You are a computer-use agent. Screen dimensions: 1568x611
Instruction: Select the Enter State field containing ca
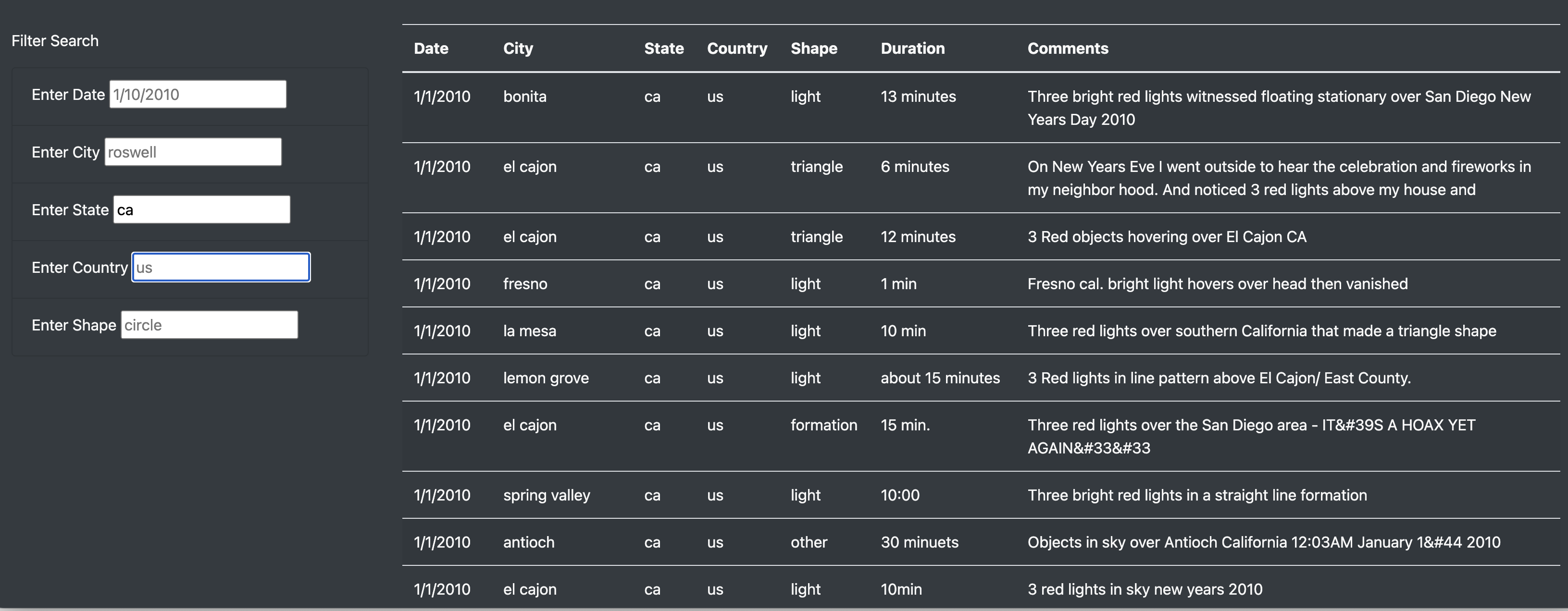pyautogui.click(x=201, y=209)
